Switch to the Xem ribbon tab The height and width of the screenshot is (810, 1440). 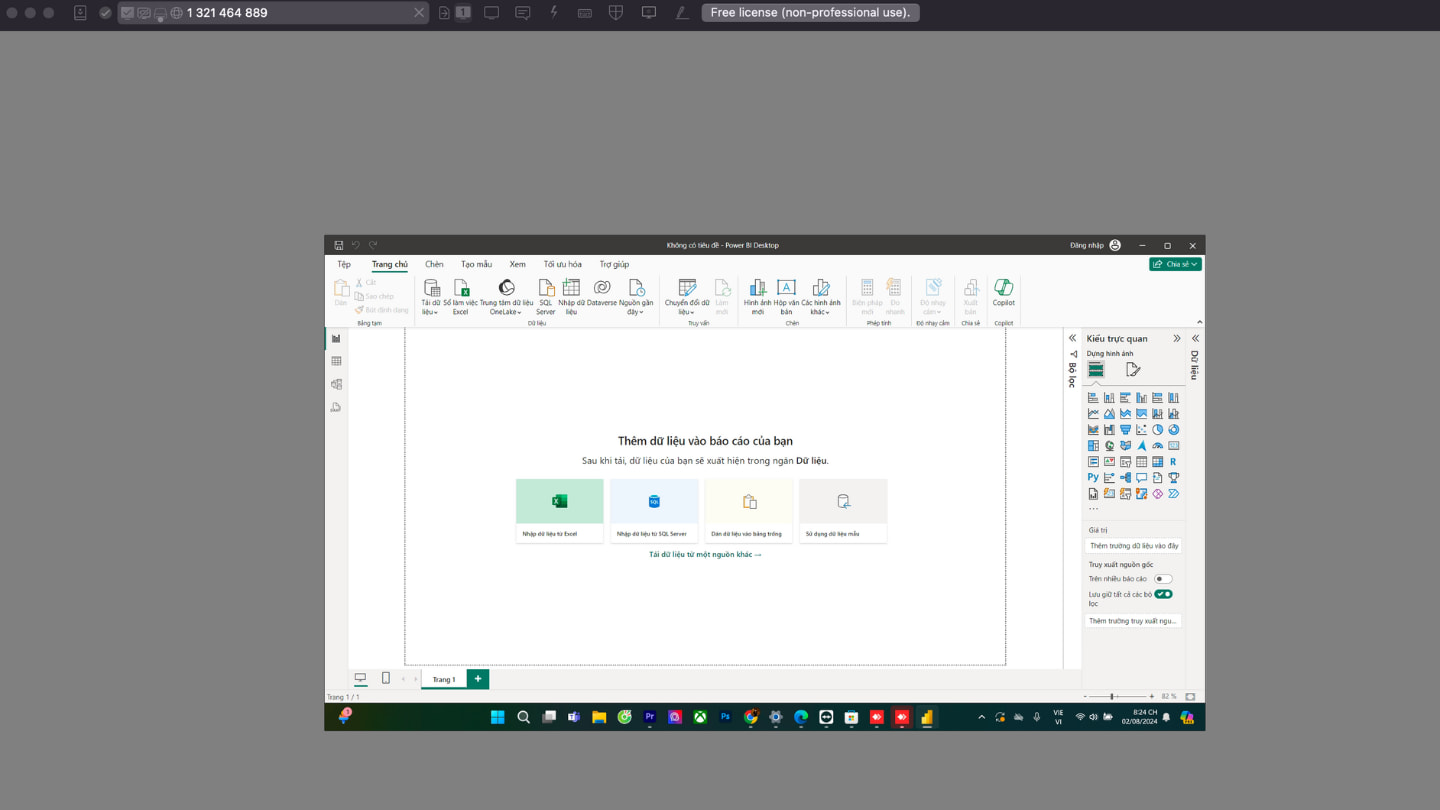517,264
